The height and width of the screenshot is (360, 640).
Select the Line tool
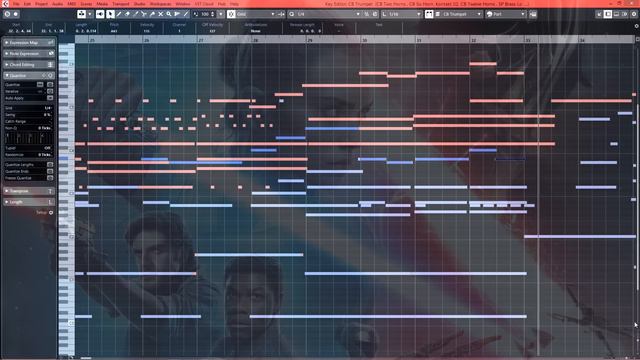pyautogui.click(x=186, y=14)
